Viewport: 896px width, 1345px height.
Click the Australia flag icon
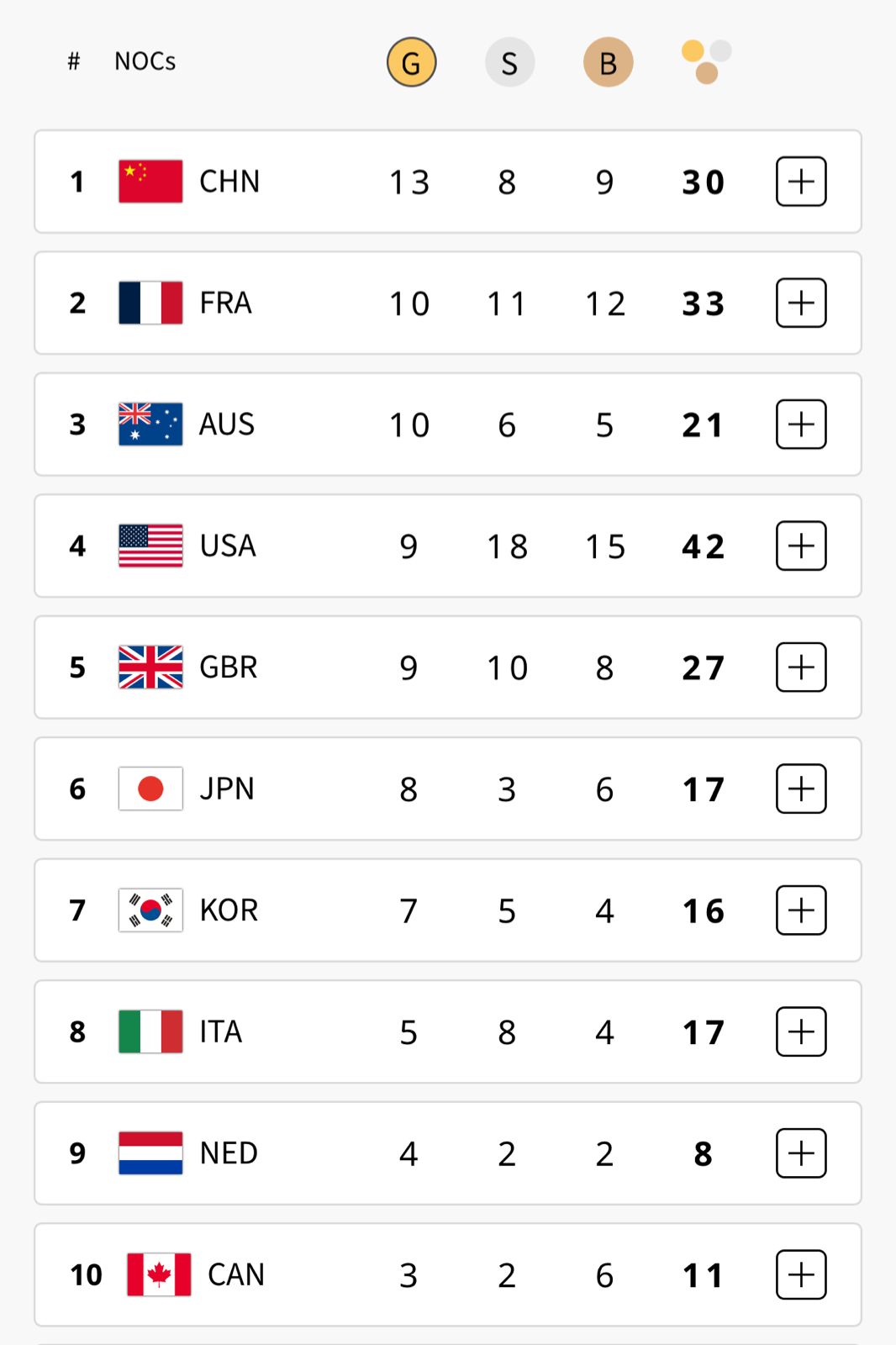[150, 425]
